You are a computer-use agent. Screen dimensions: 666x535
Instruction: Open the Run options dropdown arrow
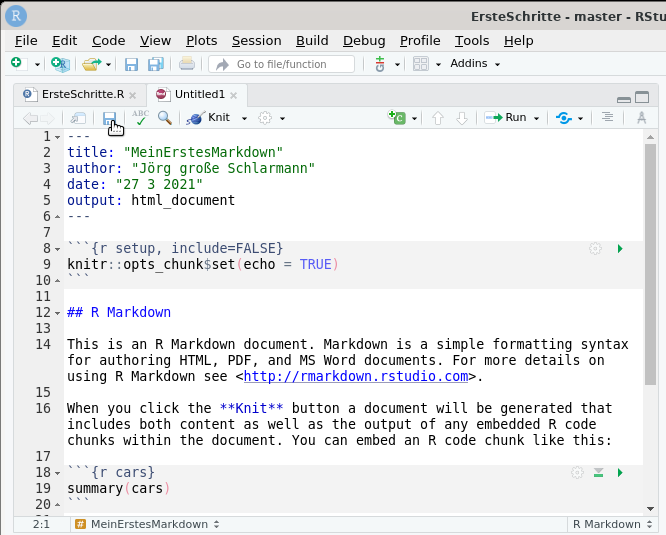tap(536, 118)
